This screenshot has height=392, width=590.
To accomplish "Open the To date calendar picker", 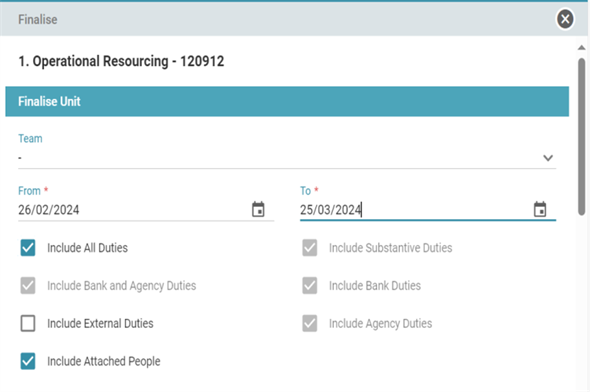I will click(x=540, y=209).
